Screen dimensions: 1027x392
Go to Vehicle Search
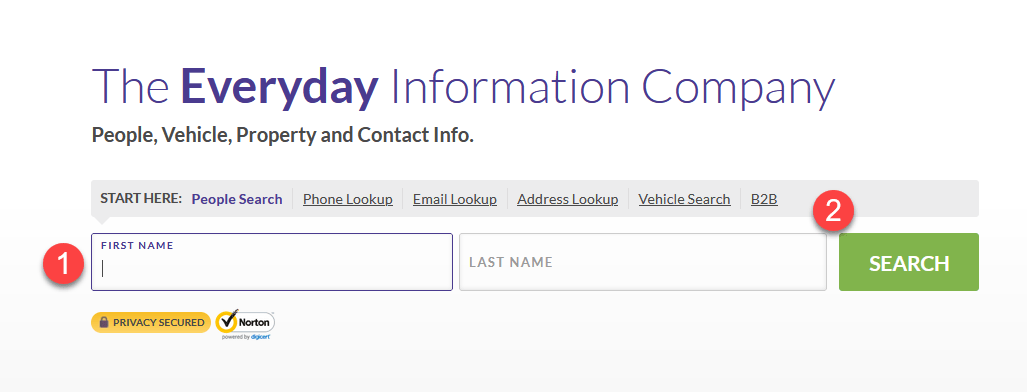pyautogui.click(x=684, y=199)
